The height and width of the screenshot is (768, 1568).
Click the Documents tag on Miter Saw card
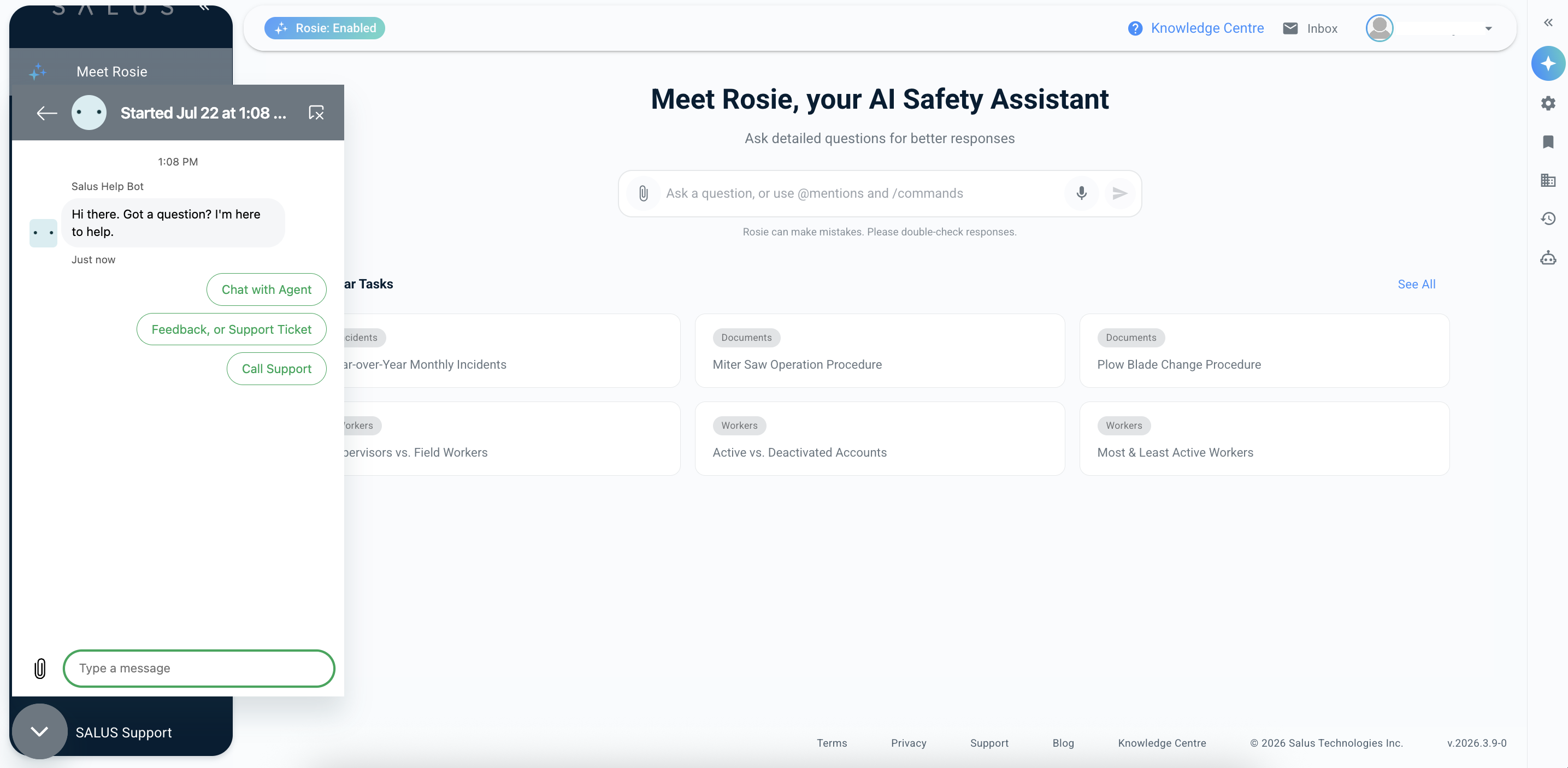click(x=746, y=338)
